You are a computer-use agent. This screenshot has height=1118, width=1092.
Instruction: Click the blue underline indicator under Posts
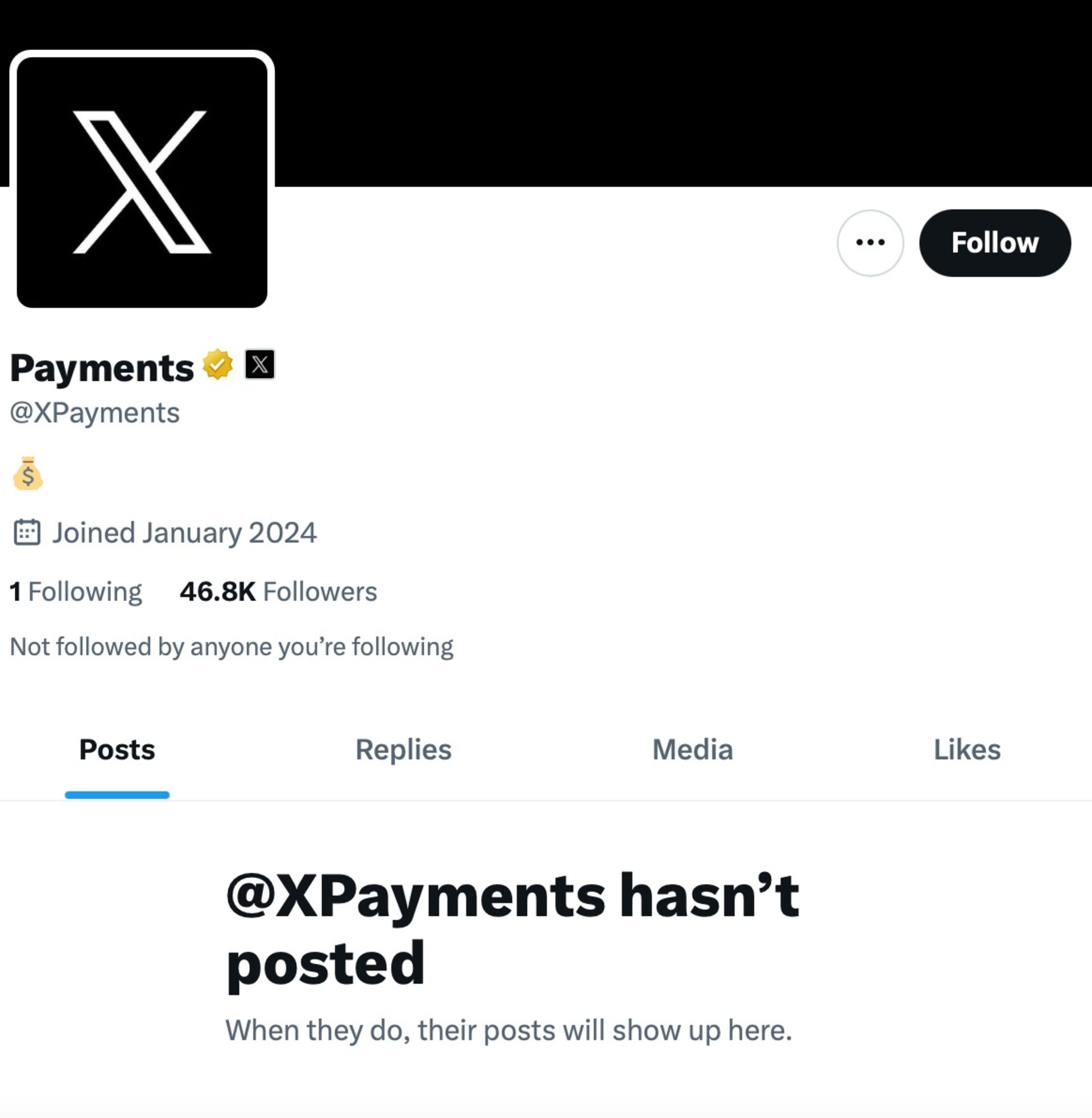pos(118,794)
